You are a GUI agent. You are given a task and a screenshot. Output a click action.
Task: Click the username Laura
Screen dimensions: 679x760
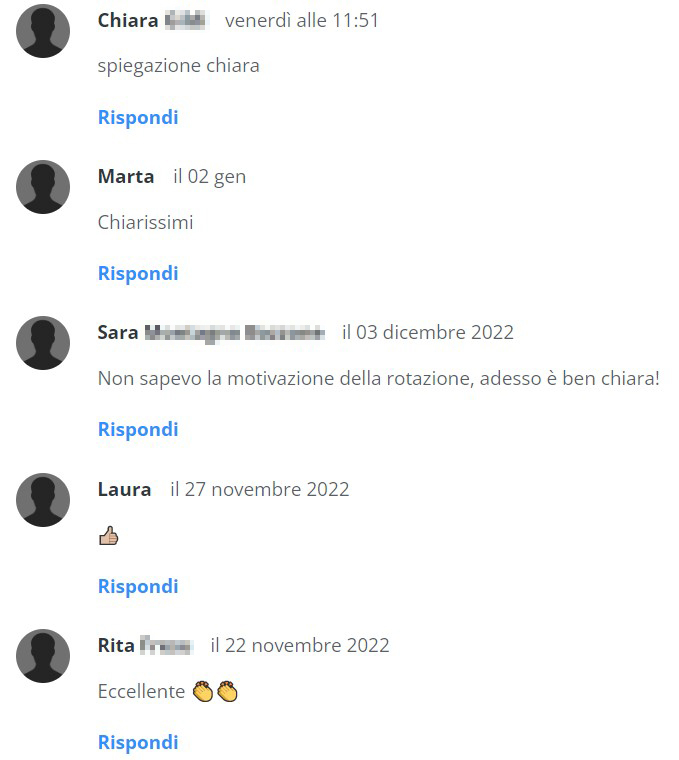pyautogui.click(x=125, y=489)
